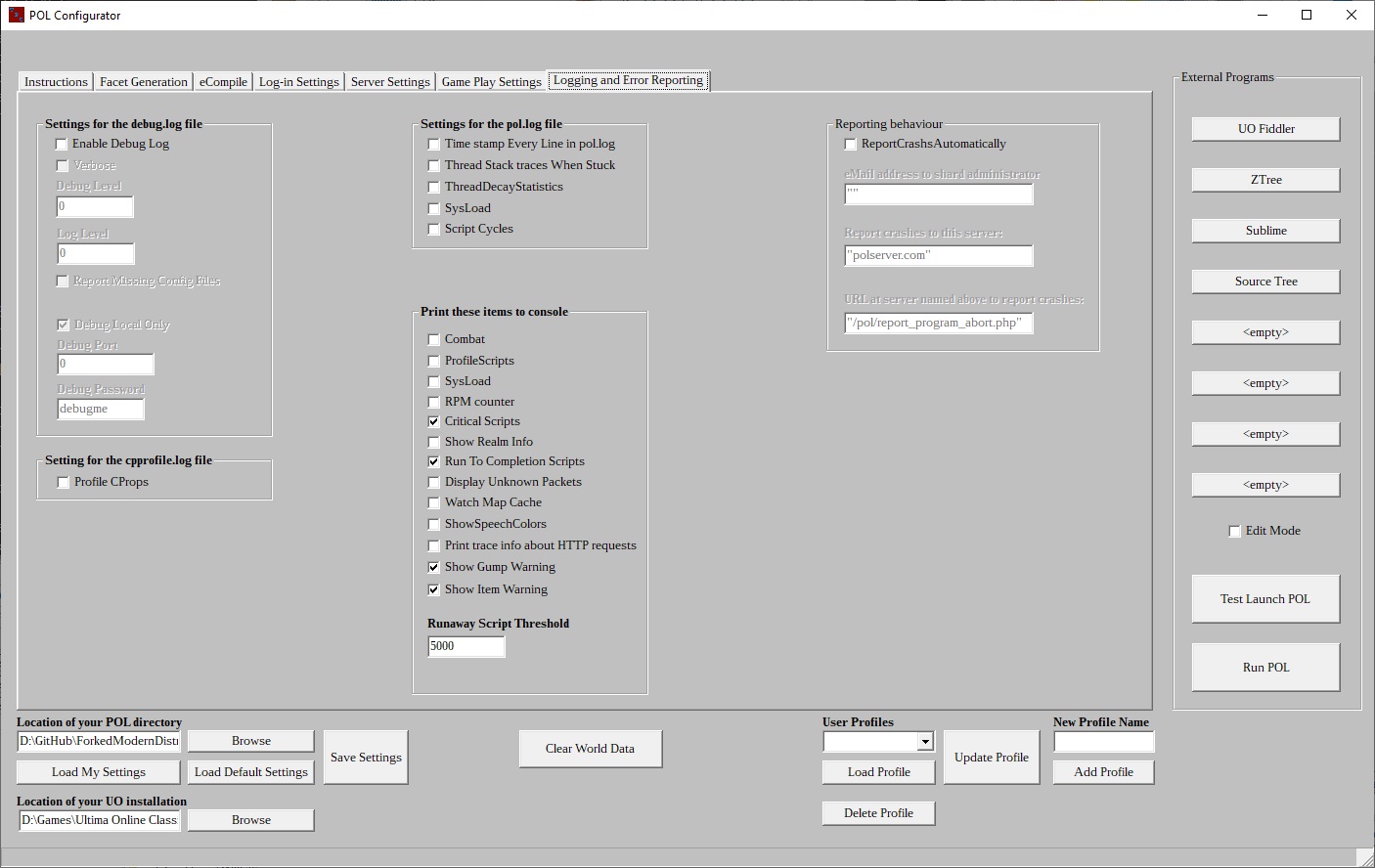Click the Delete Profile button
This screenshot has height=868, width=1375.
878,813
